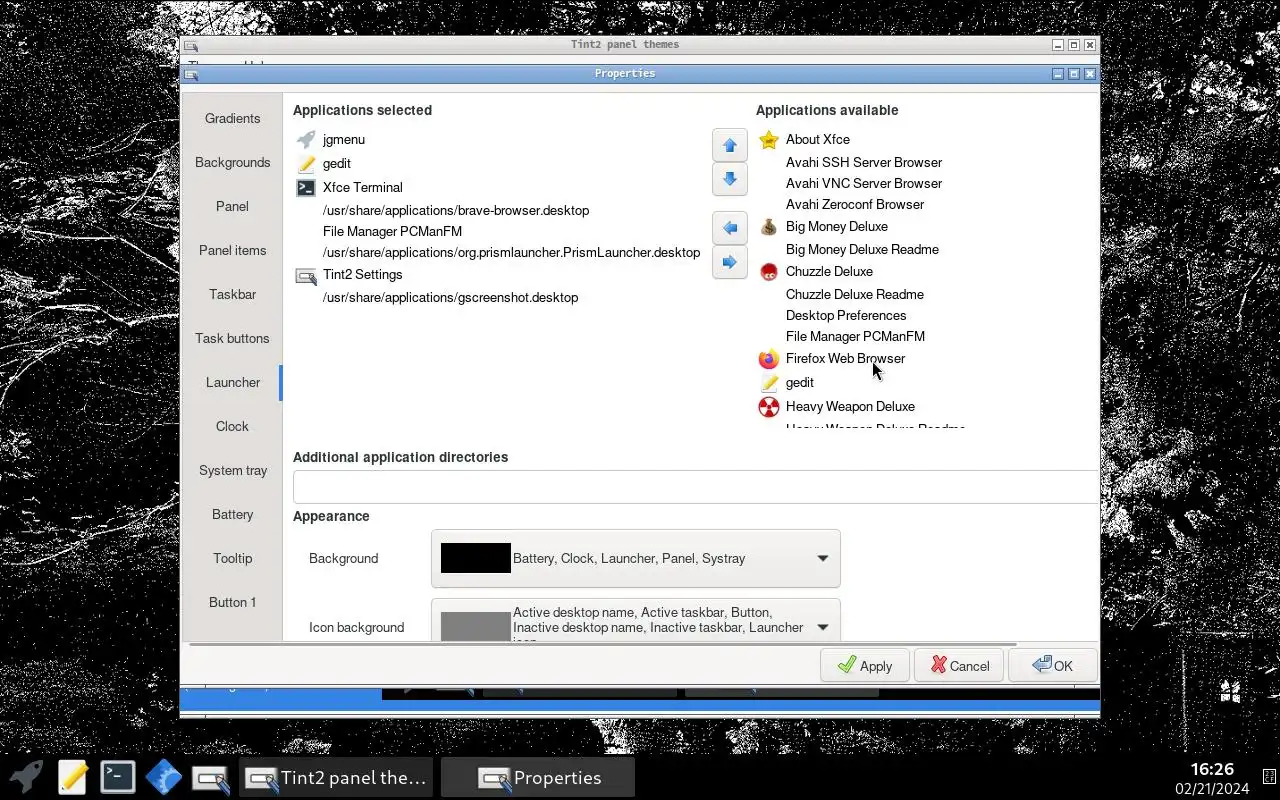
Task: Click the Heavy Weapon Deluxe radiation icon
Action: pos(768,407)
